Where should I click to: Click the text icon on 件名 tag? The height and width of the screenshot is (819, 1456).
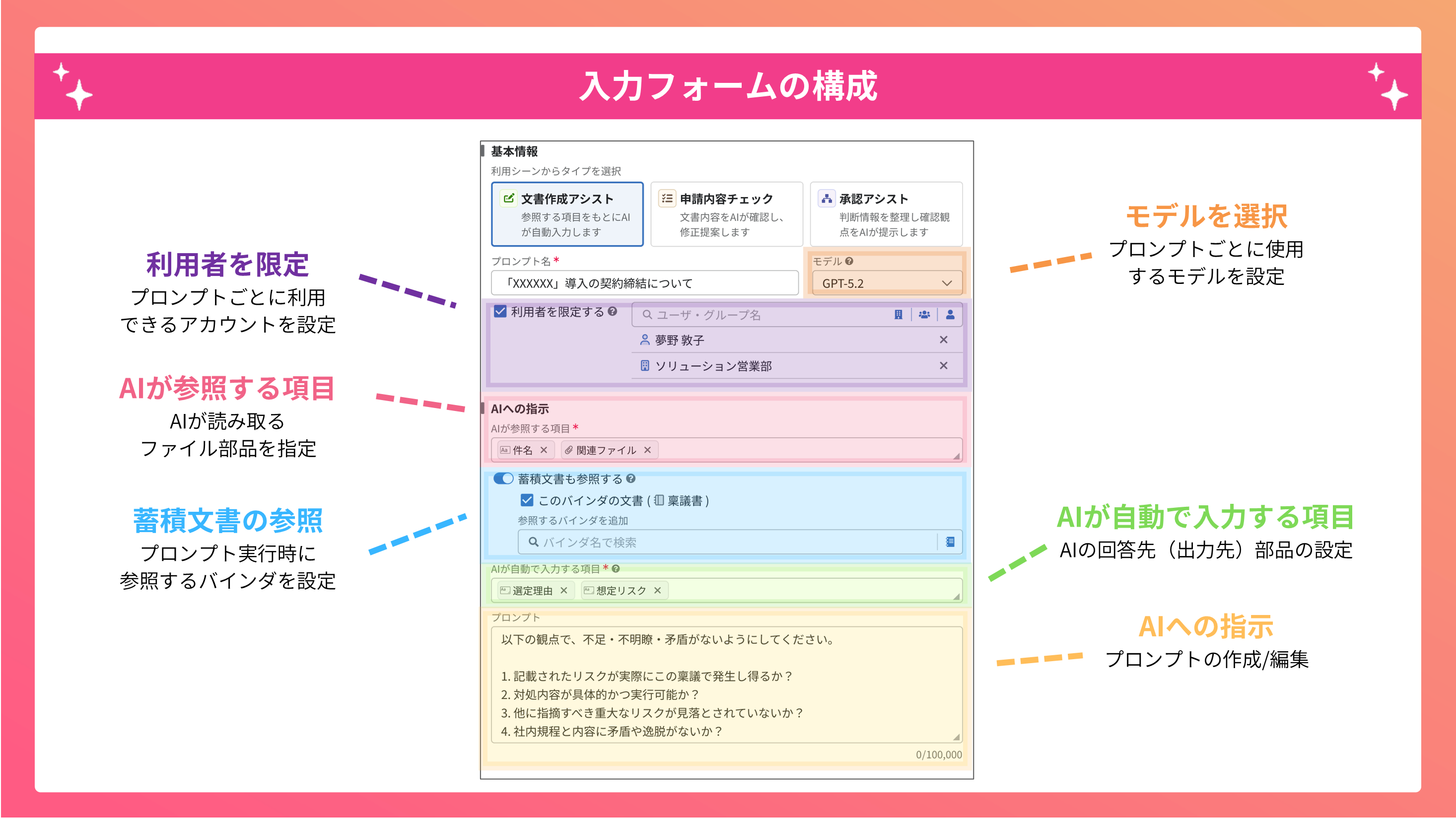[505, 450]
